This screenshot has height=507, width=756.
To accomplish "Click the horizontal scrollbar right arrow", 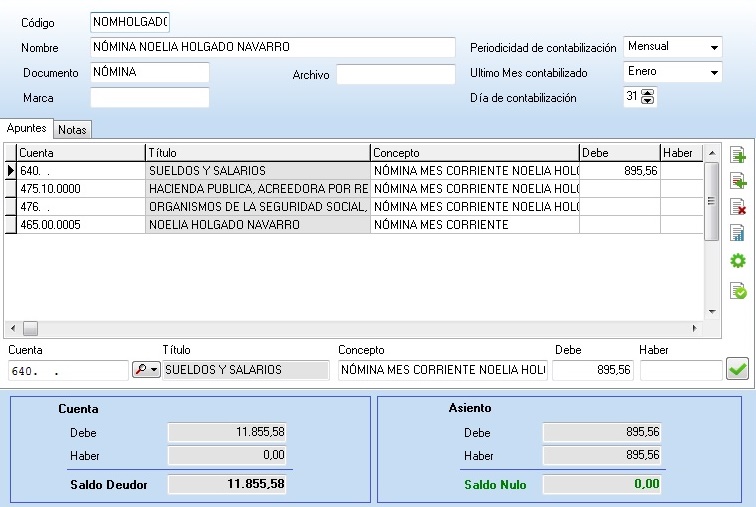I will (x=694, y=328).
